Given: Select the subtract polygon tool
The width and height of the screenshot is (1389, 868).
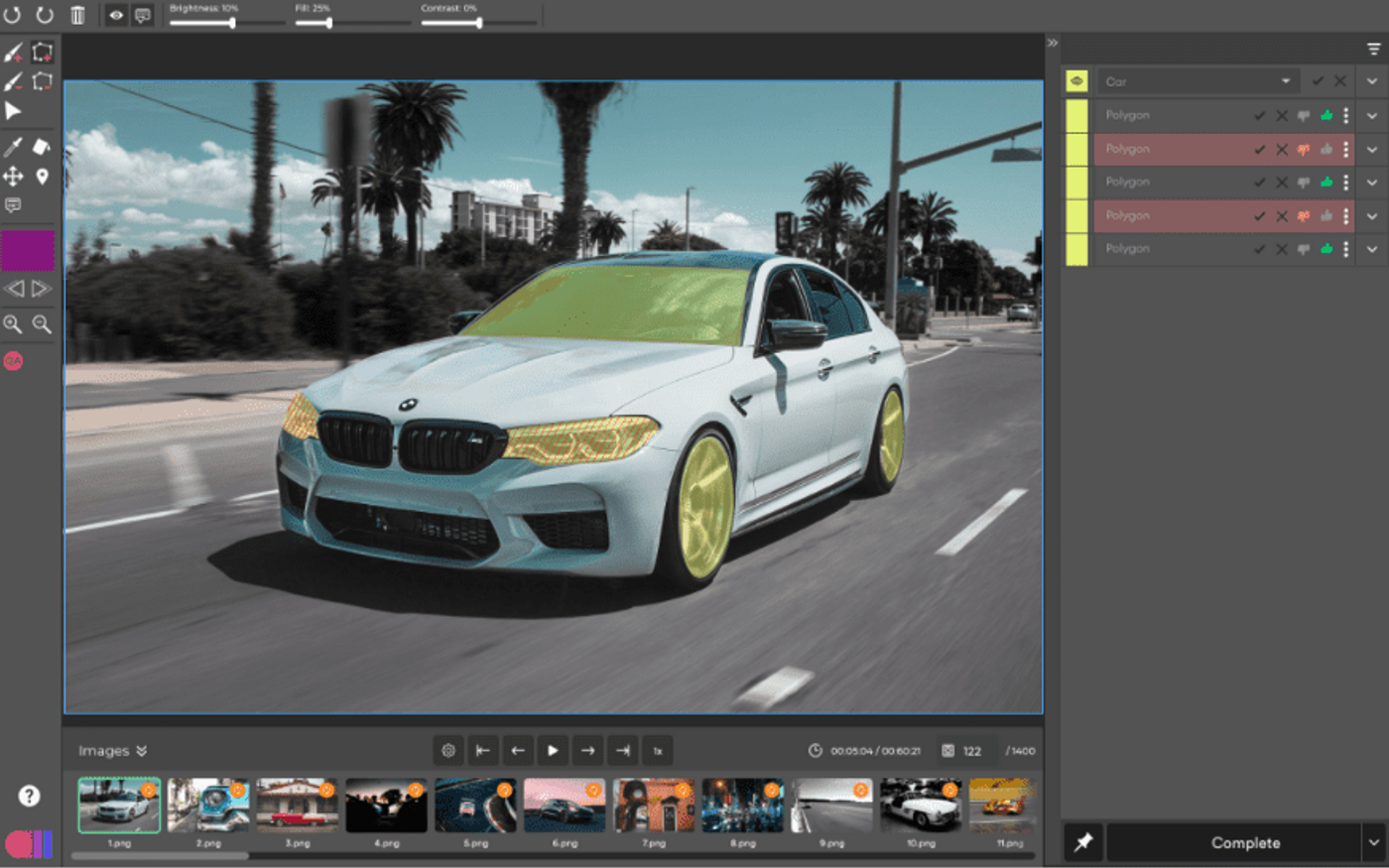Looking at the screenshot, I should point(42,81).
